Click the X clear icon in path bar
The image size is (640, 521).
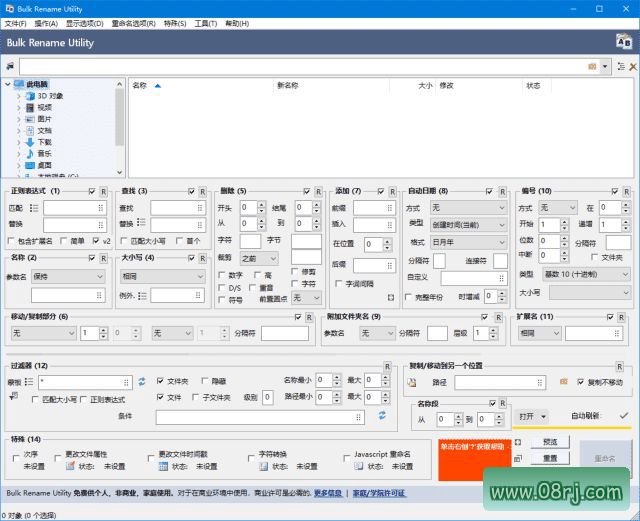click(633, 67)
